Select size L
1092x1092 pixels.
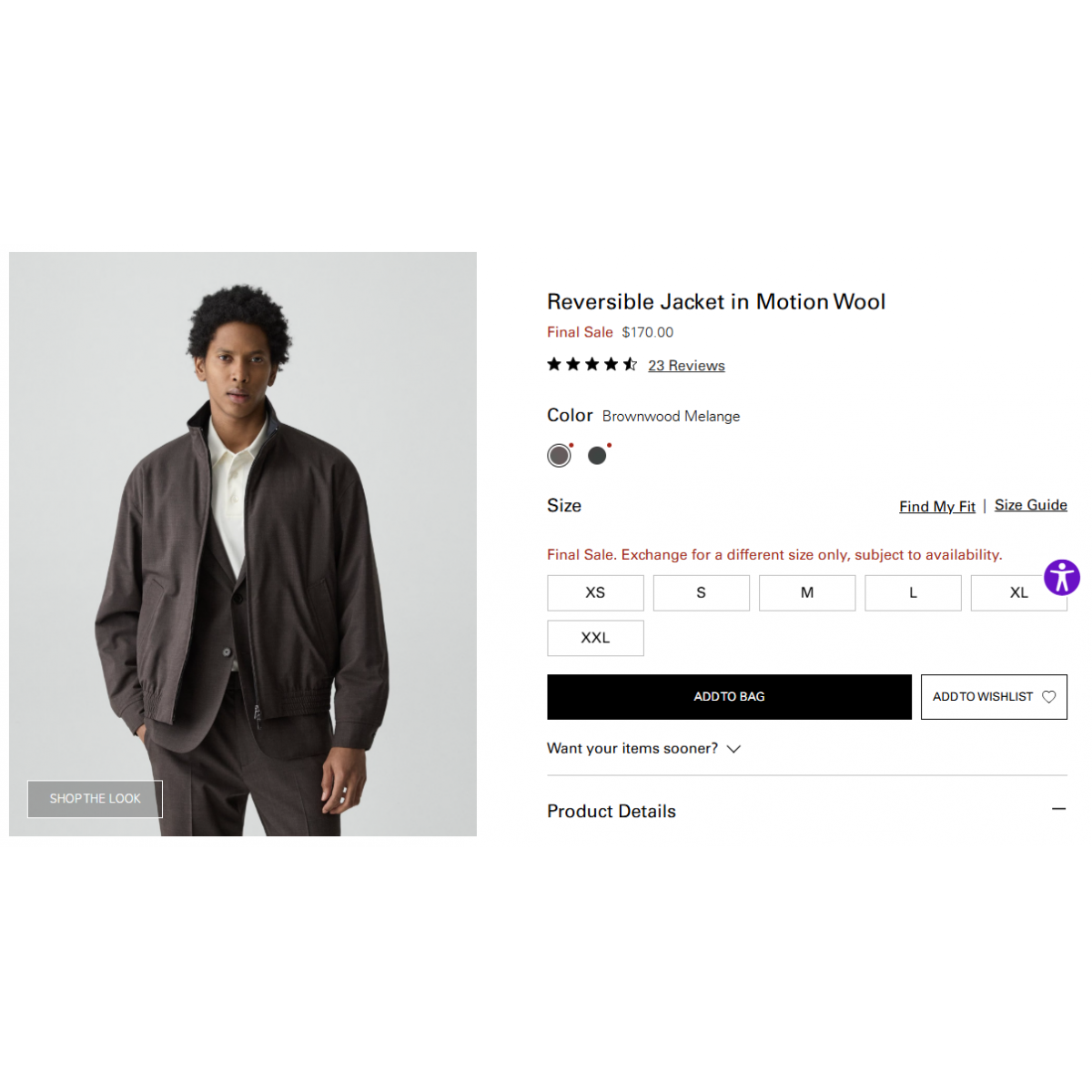pos(913,592)
